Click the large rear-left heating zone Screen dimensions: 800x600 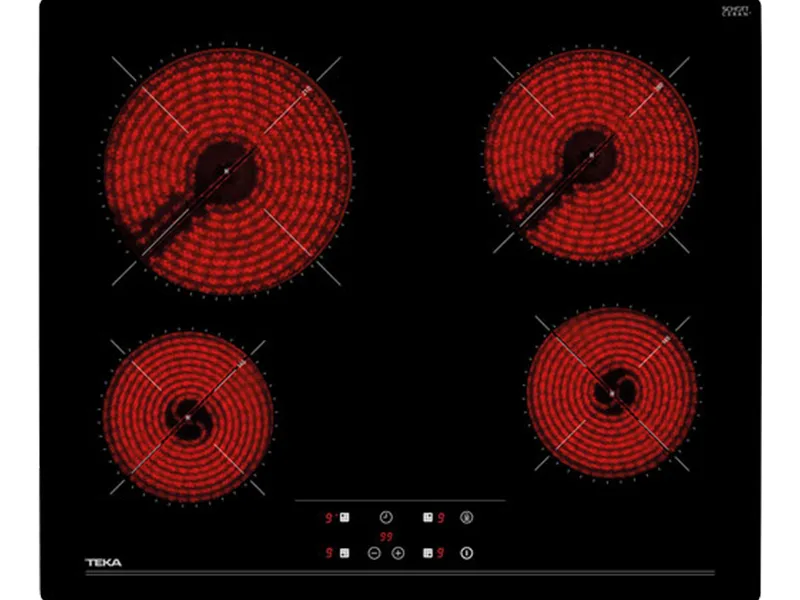228,171
